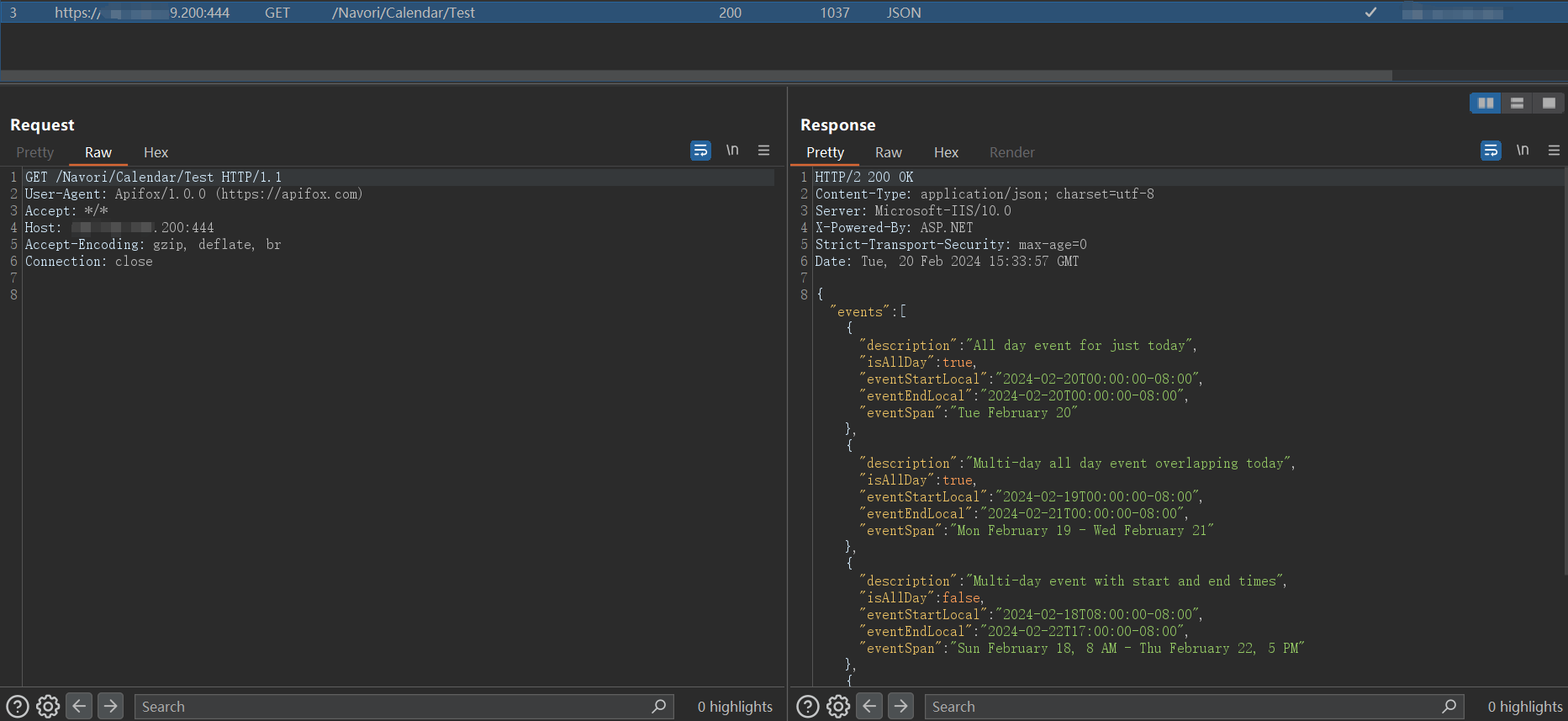Switch to combined single-pane layout view
Viewport: 1568px width, 721px height.
(x=1549, y=103)
